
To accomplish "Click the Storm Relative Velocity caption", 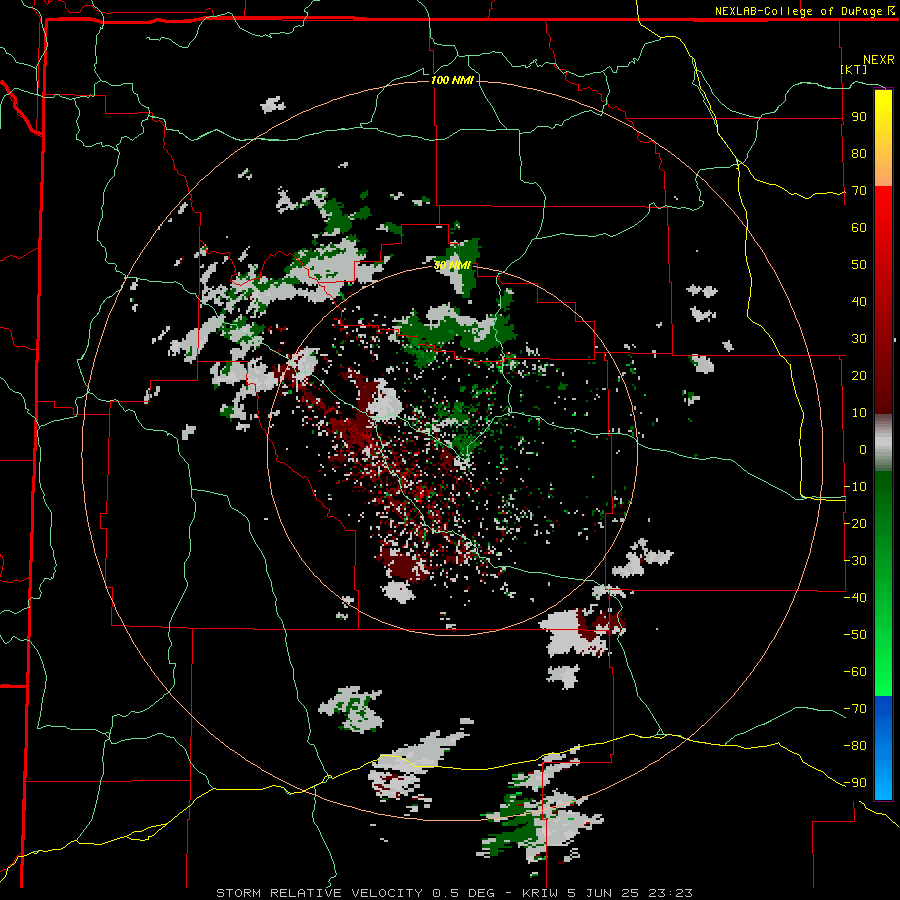I will coord(454,893).
